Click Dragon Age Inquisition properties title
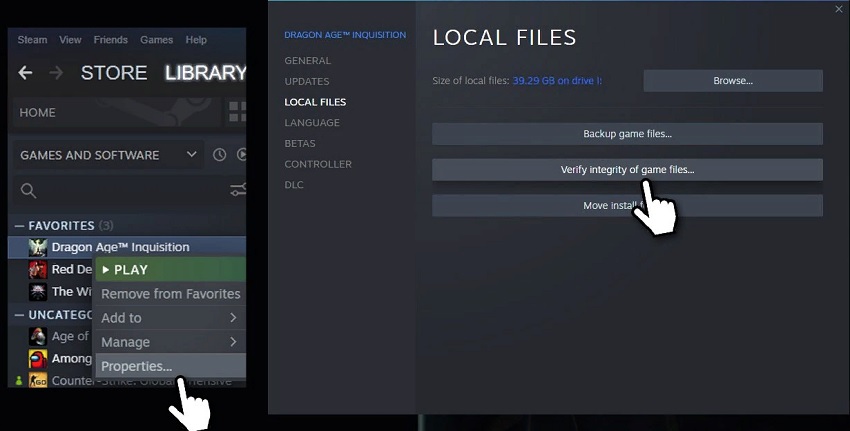 point(345,35)
